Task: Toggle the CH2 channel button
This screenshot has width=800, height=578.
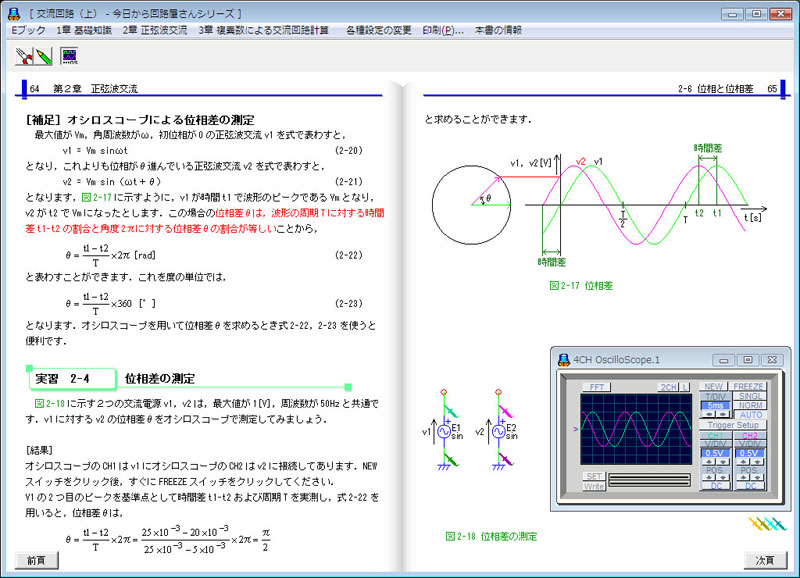Action: 750,436
